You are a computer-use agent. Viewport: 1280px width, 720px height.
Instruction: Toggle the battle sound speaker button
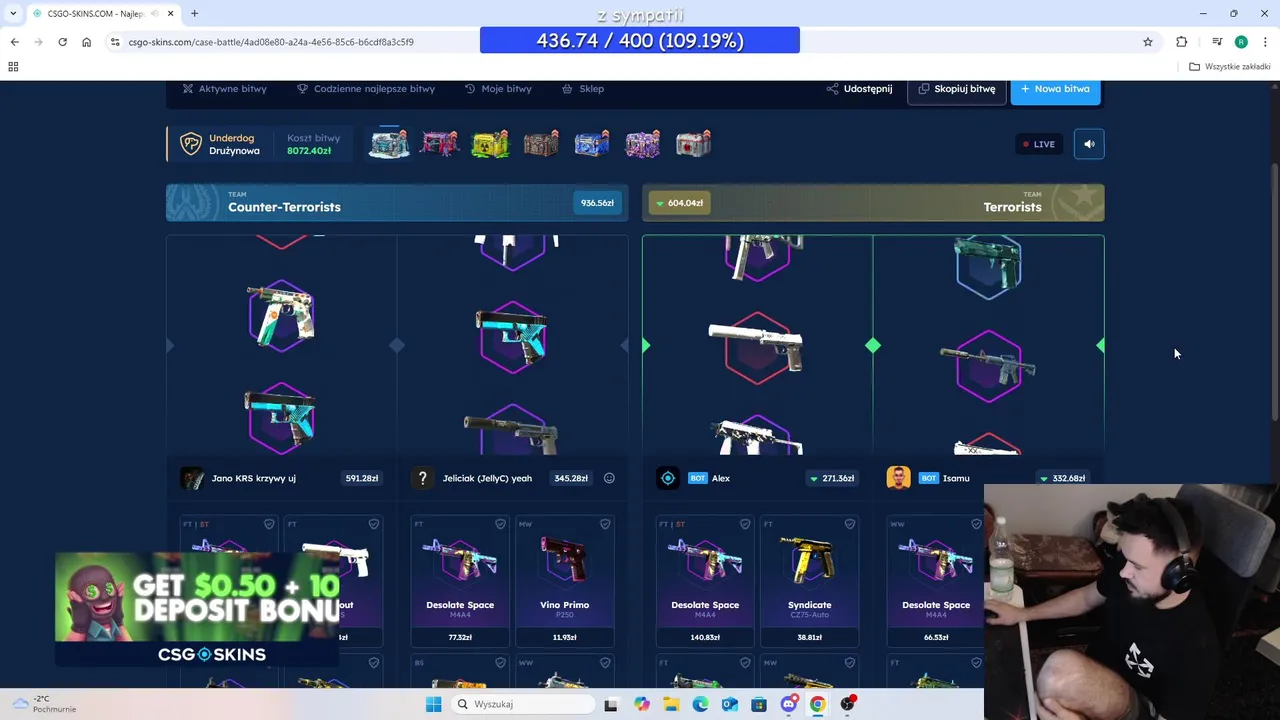pyautogui.click(x=1089, y=144)
